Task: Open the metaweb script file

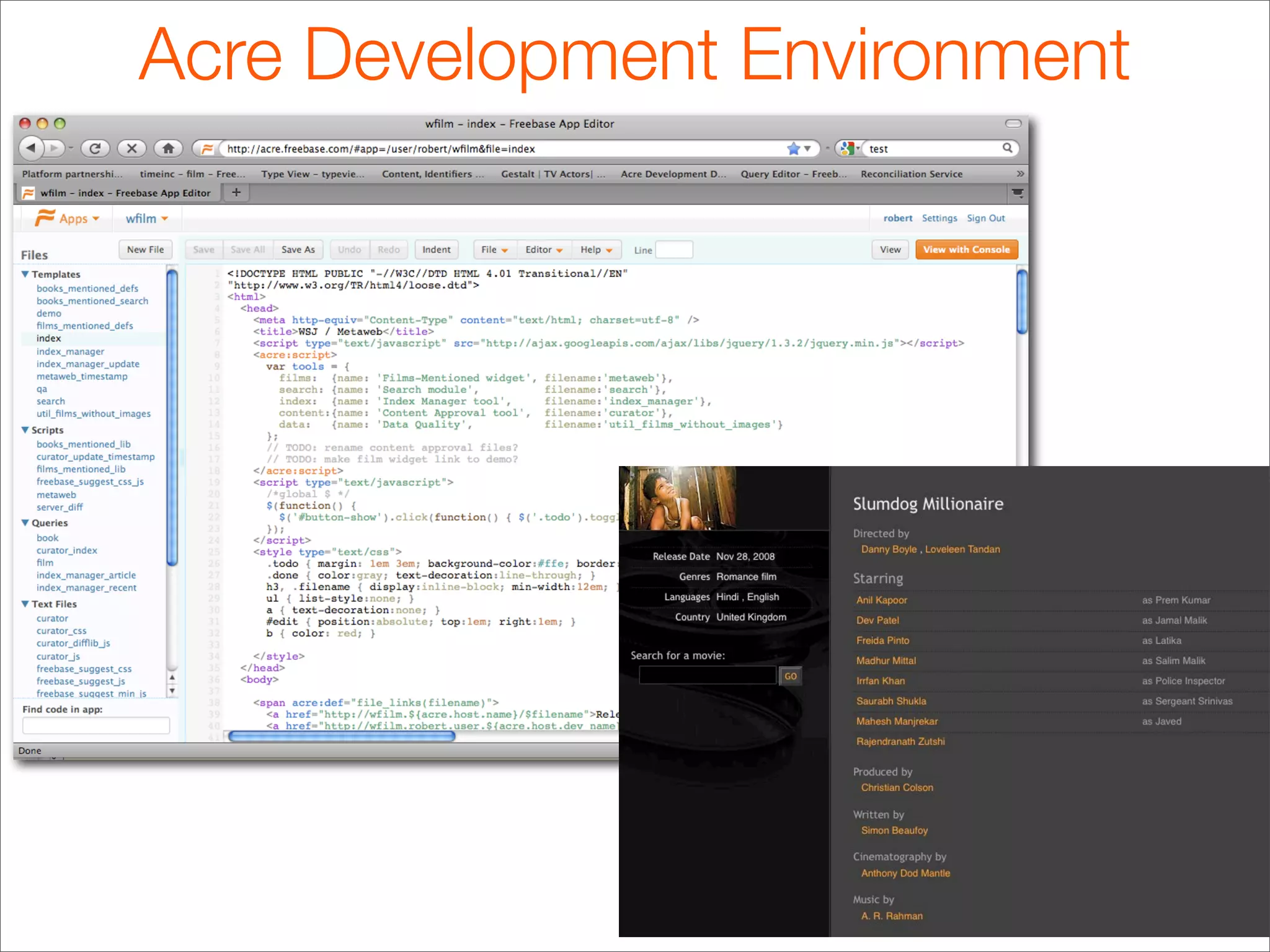Action: tap(56, 495)
